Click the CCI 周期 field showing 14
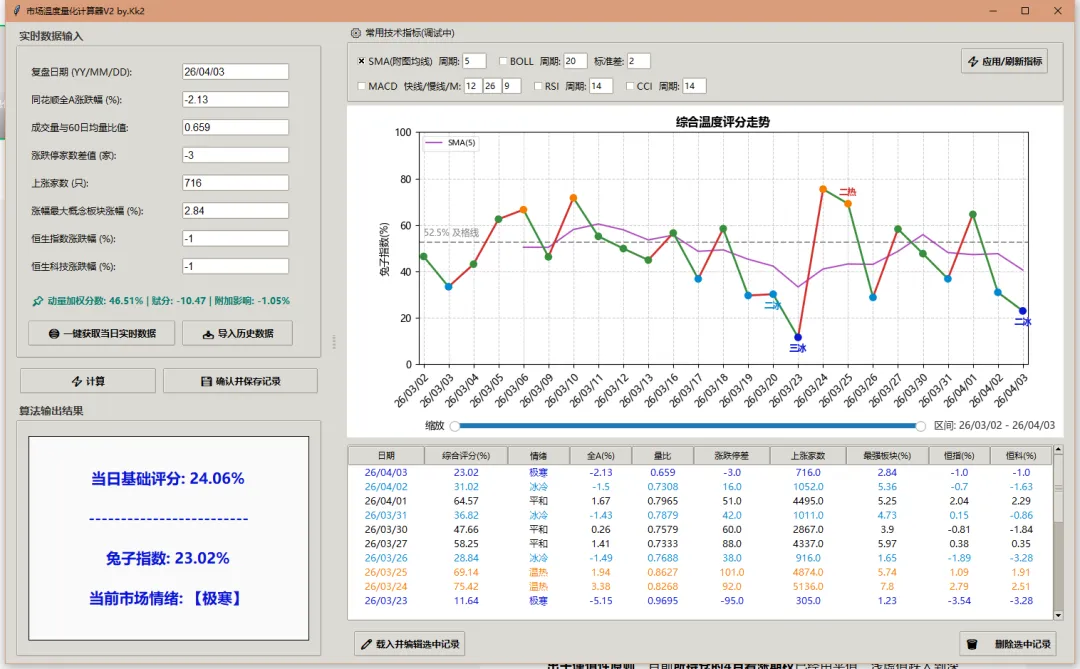Image resolution: width=1080 pixels, height=669 pixels. point(694,86)
